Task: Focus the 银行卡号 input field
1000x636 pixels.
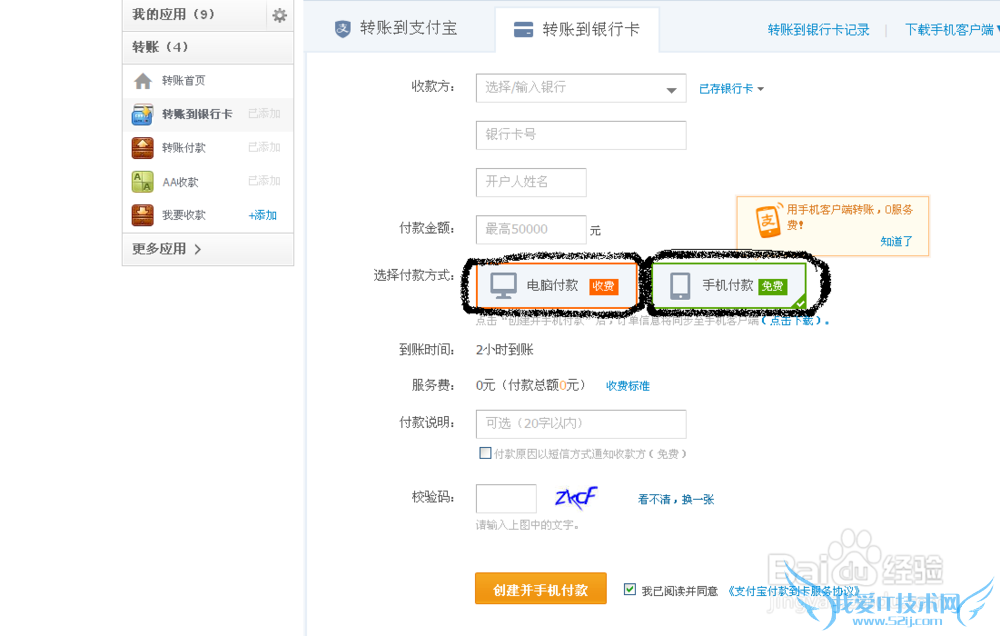Action: coord(581,135)
